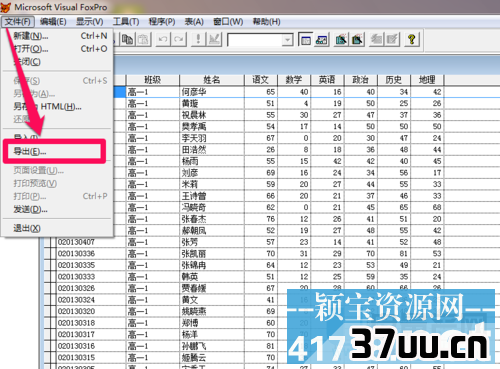Click the AutoForm toolbar icon
Viewport: 500px width, 369px height.
click(x=377, y=39)
